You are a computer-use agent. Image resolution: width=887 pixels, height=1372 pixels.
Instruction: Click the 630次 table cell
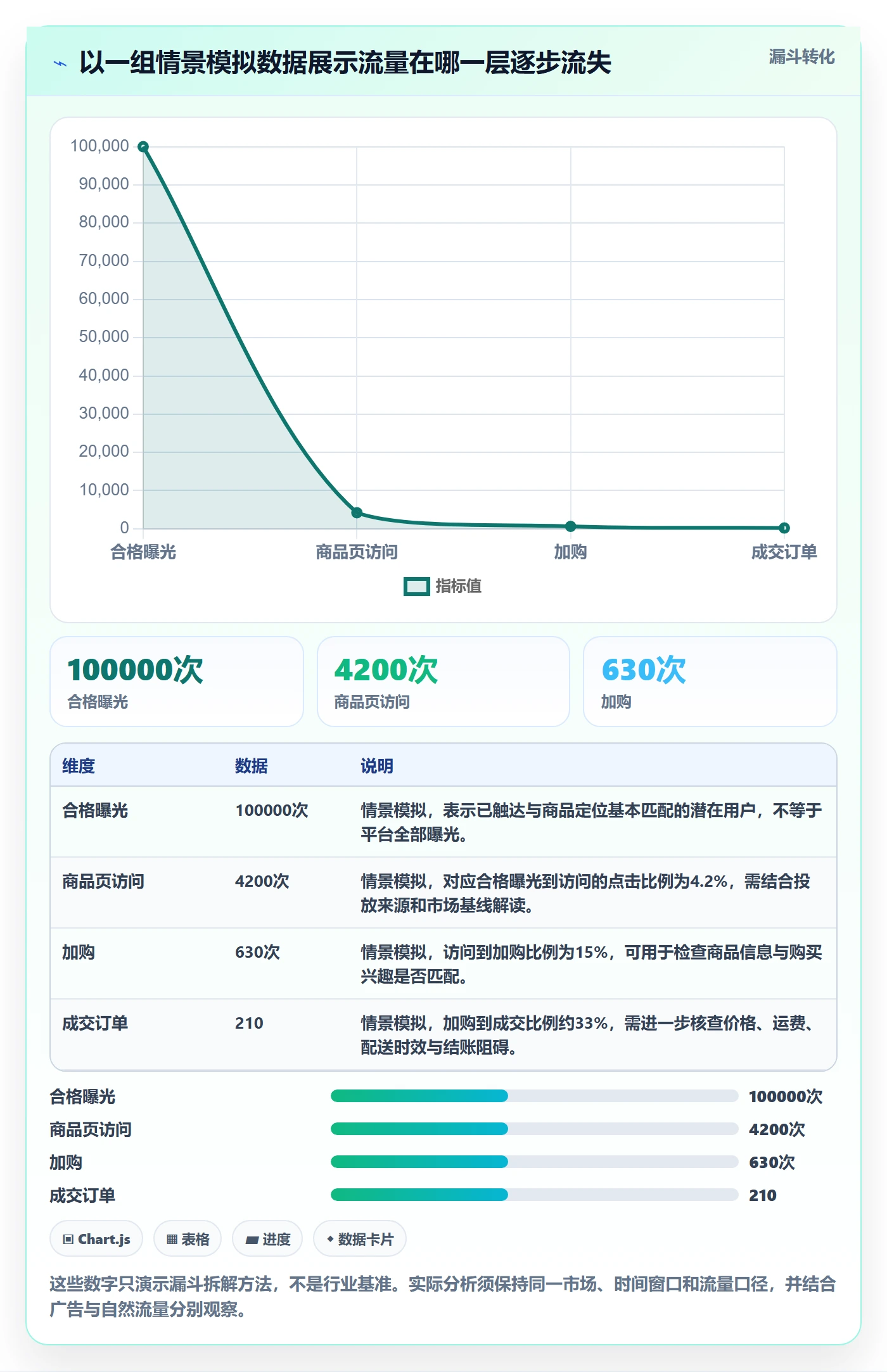point(257,952)
